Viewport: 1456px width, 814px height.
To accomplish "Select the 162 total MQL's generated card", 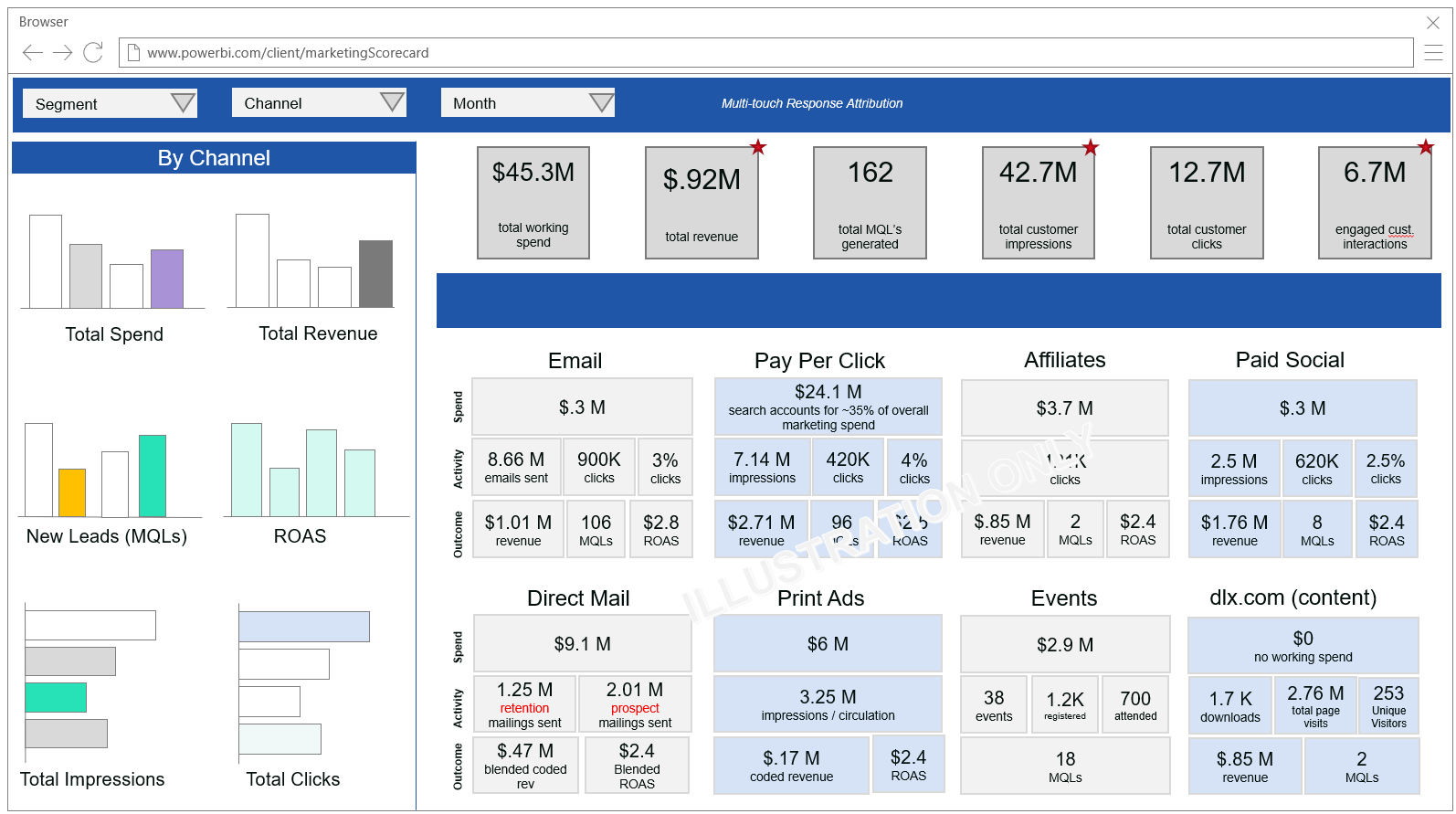I will click(x=870, y=203).
